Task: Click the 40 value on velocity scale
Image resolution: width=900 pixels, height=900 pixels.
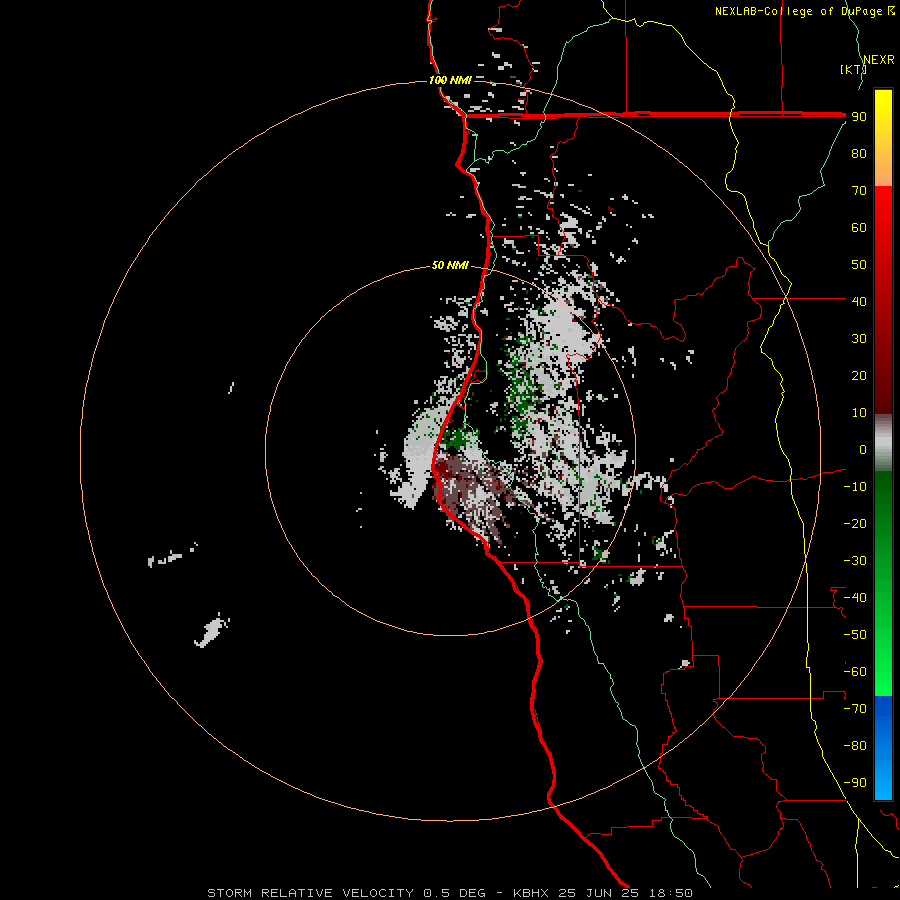Action: (x=859, y=302)
